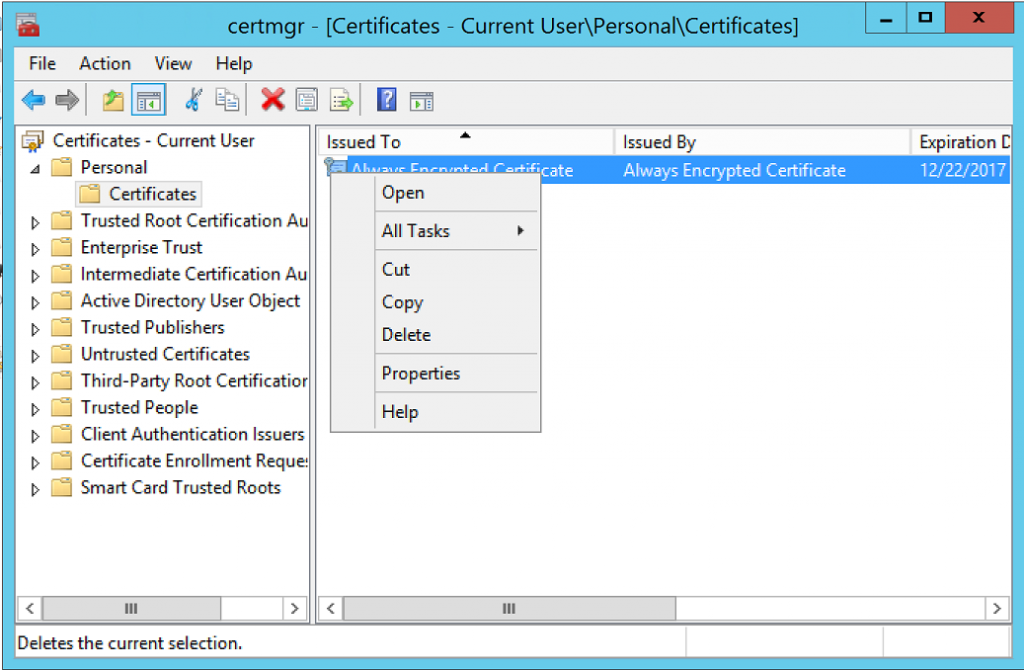Click the Forward arrow toolbar icon
The height and width of the screenshot is (670, 1024).
tap(67, 101)
